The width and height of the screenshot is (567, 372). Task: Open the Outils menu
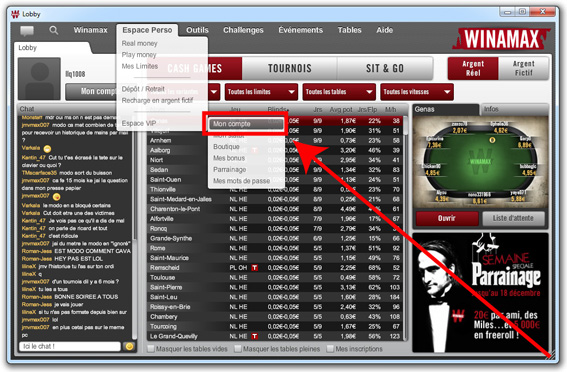click(197, 30)
